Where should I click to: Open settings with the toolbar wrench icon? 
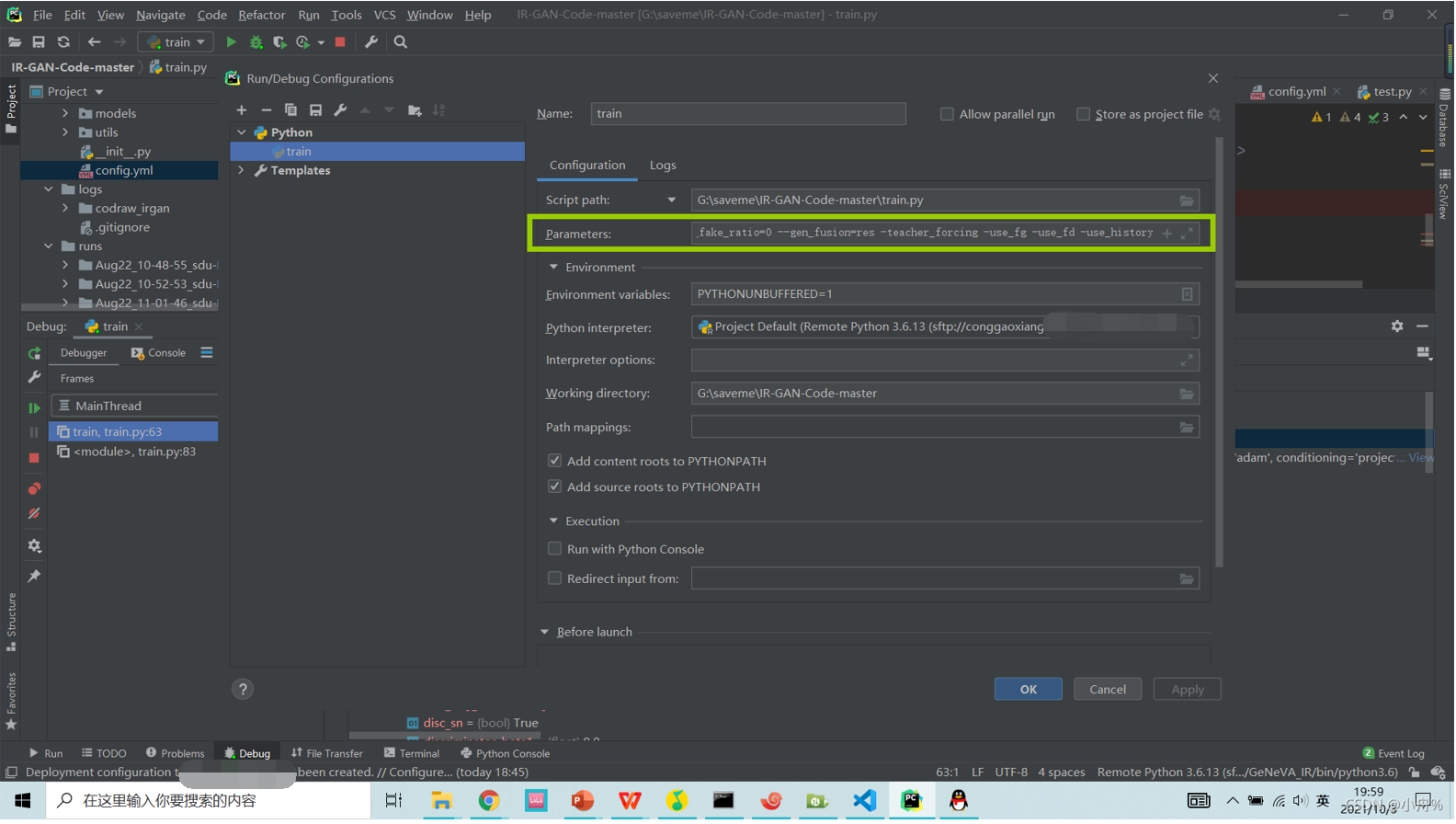pyautogui.click(x=371, y=42)
